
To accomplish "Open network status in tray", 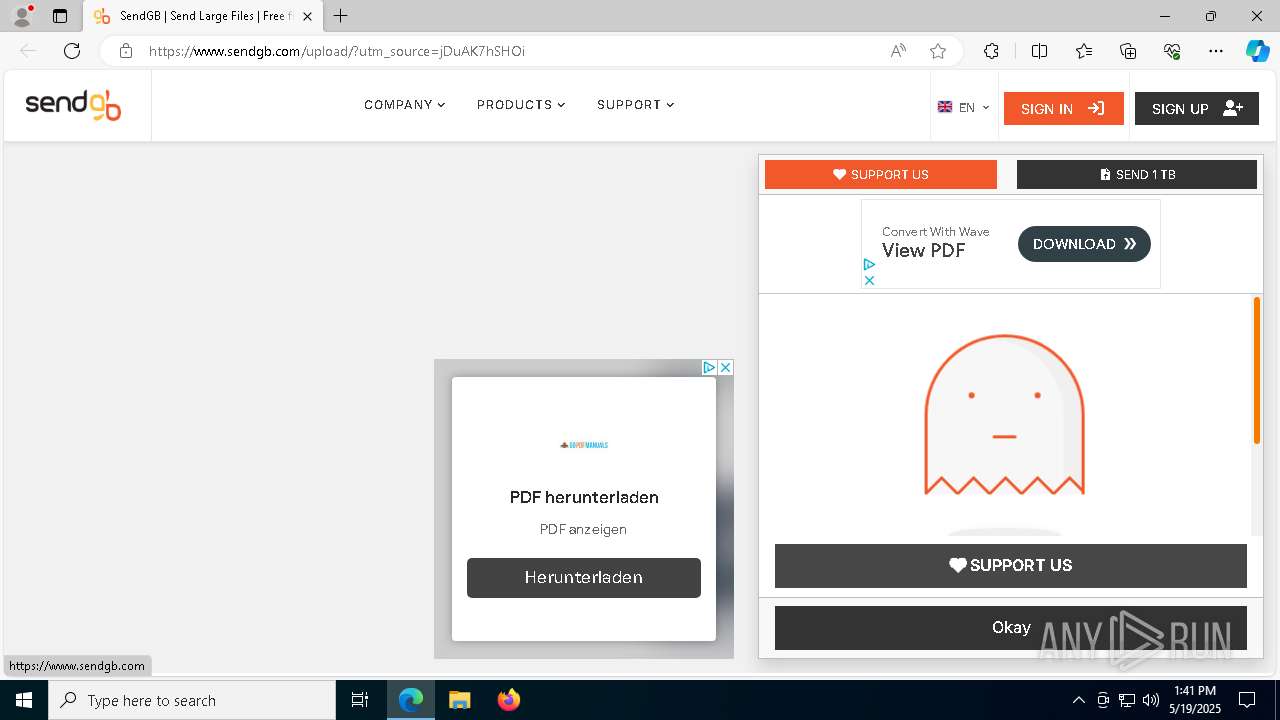I will point(1127,700).
